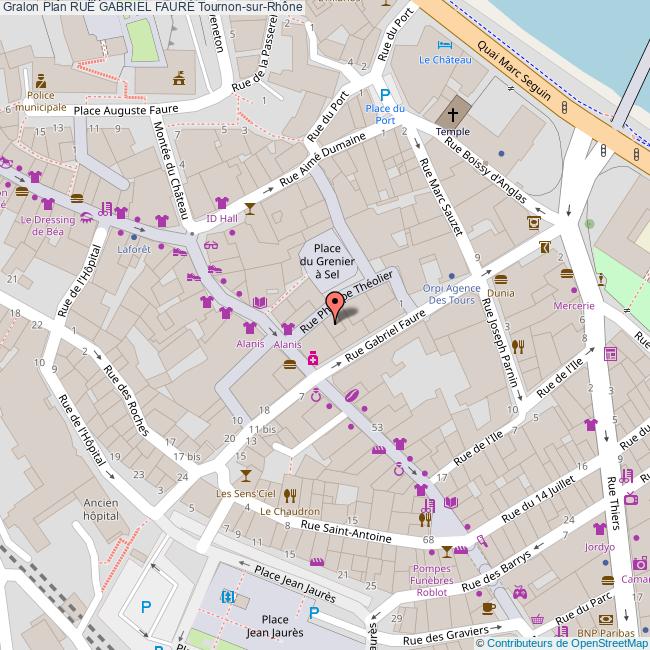
Task: Click the Ancien hôpital label
Action: pos(101,510)
